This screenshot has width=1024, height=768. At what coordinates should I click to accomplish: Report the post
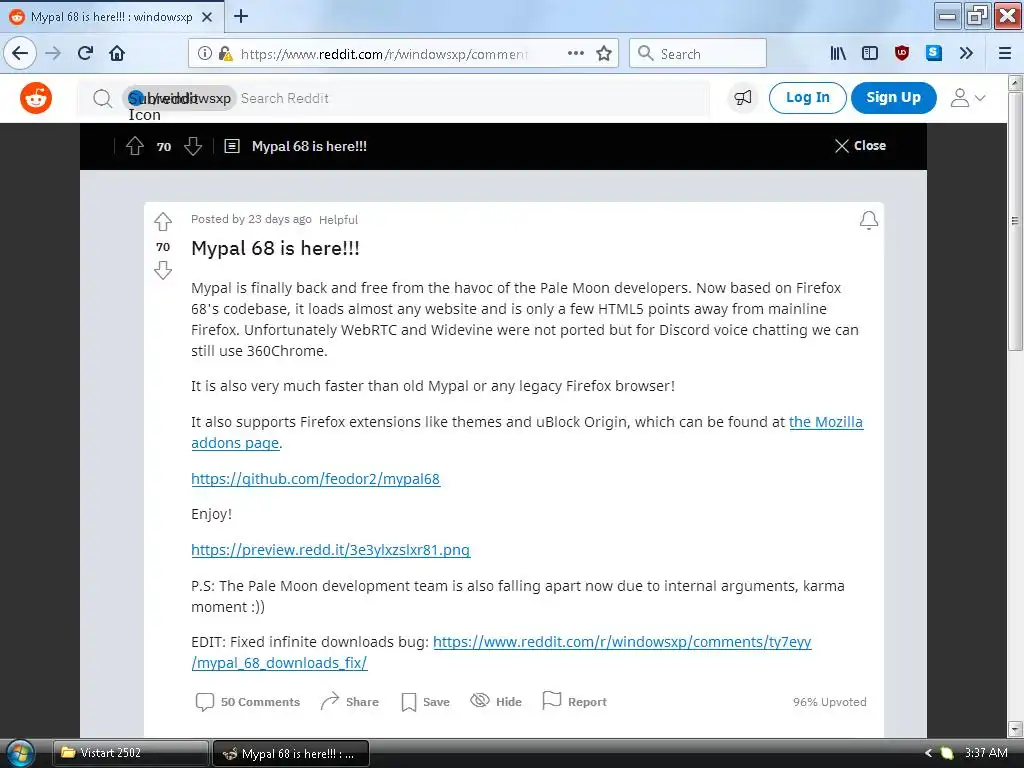[574, 702]
